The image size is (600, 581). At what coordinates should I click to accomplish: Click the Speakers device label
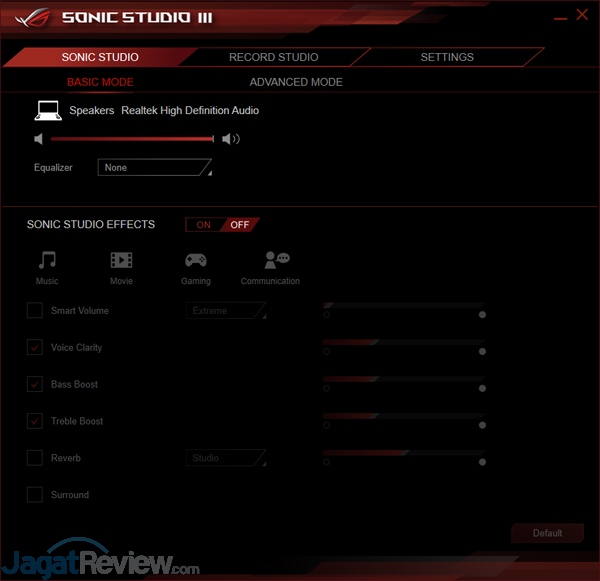(91, 110)
